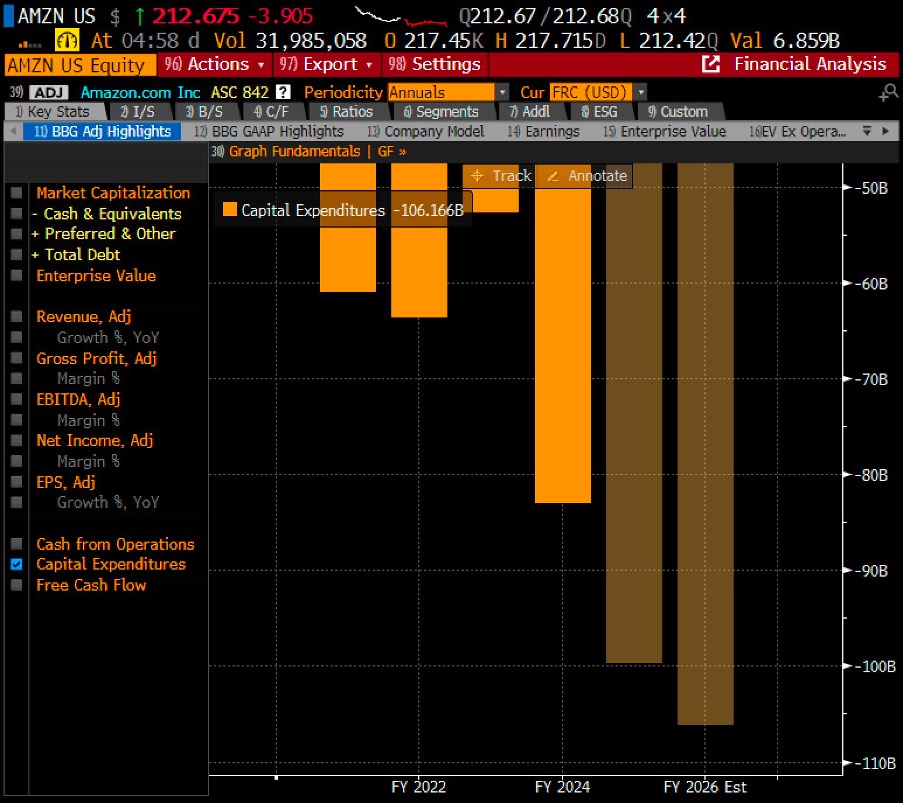
Task: Switch to the Addl tab
Action: [x=530, y=112]
